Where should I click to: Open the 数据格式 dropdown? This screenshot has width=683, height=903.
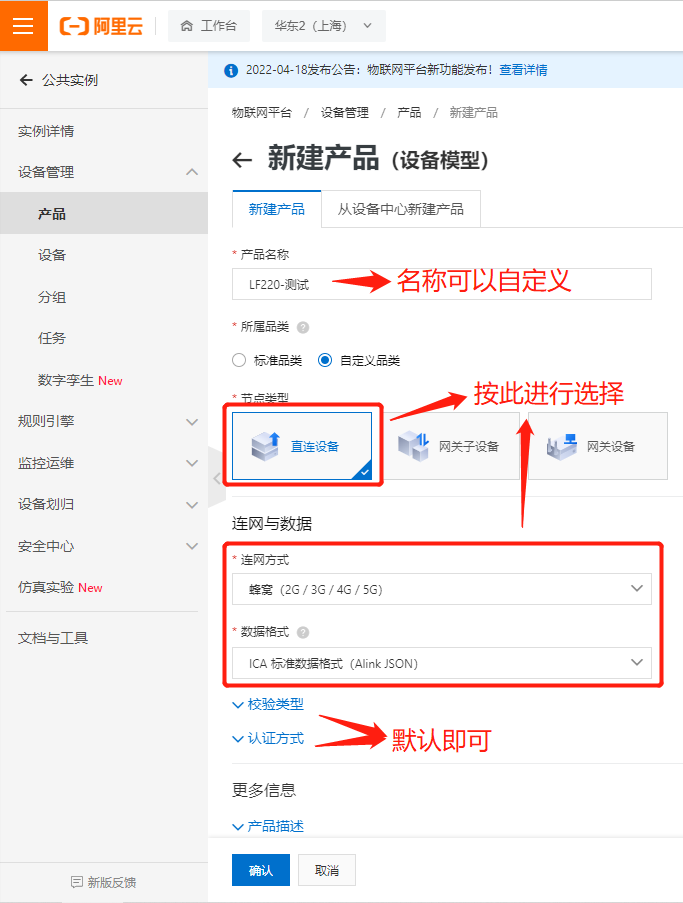[442, 663]
